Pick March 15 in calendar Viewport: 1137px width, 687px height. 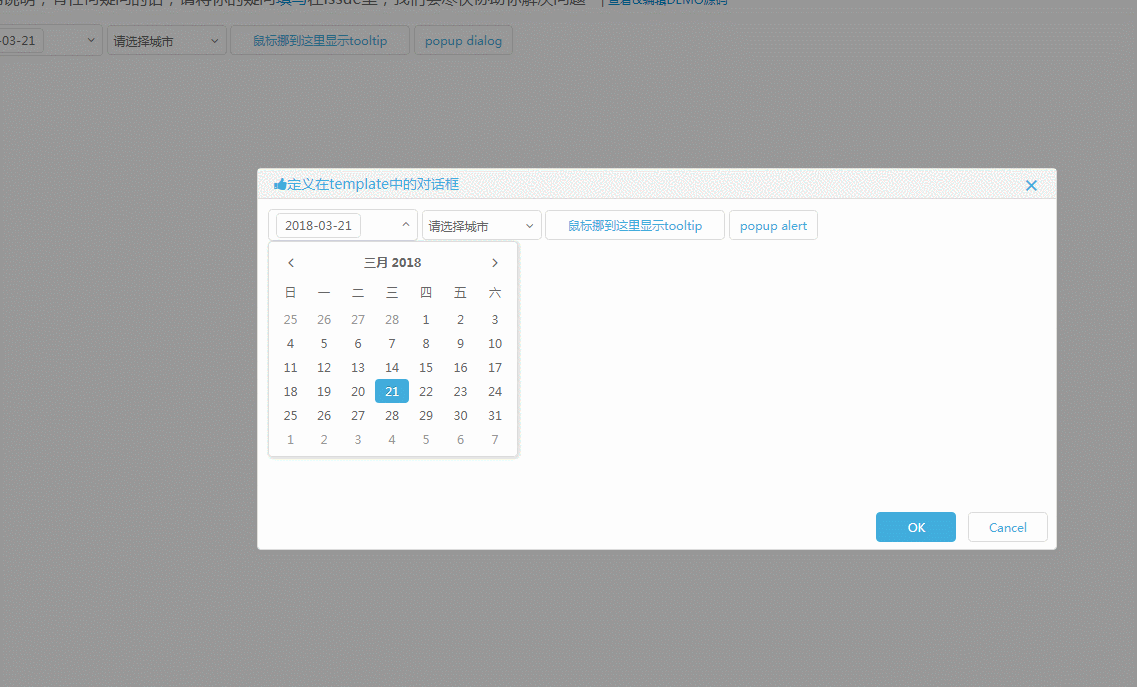[426, 368]
